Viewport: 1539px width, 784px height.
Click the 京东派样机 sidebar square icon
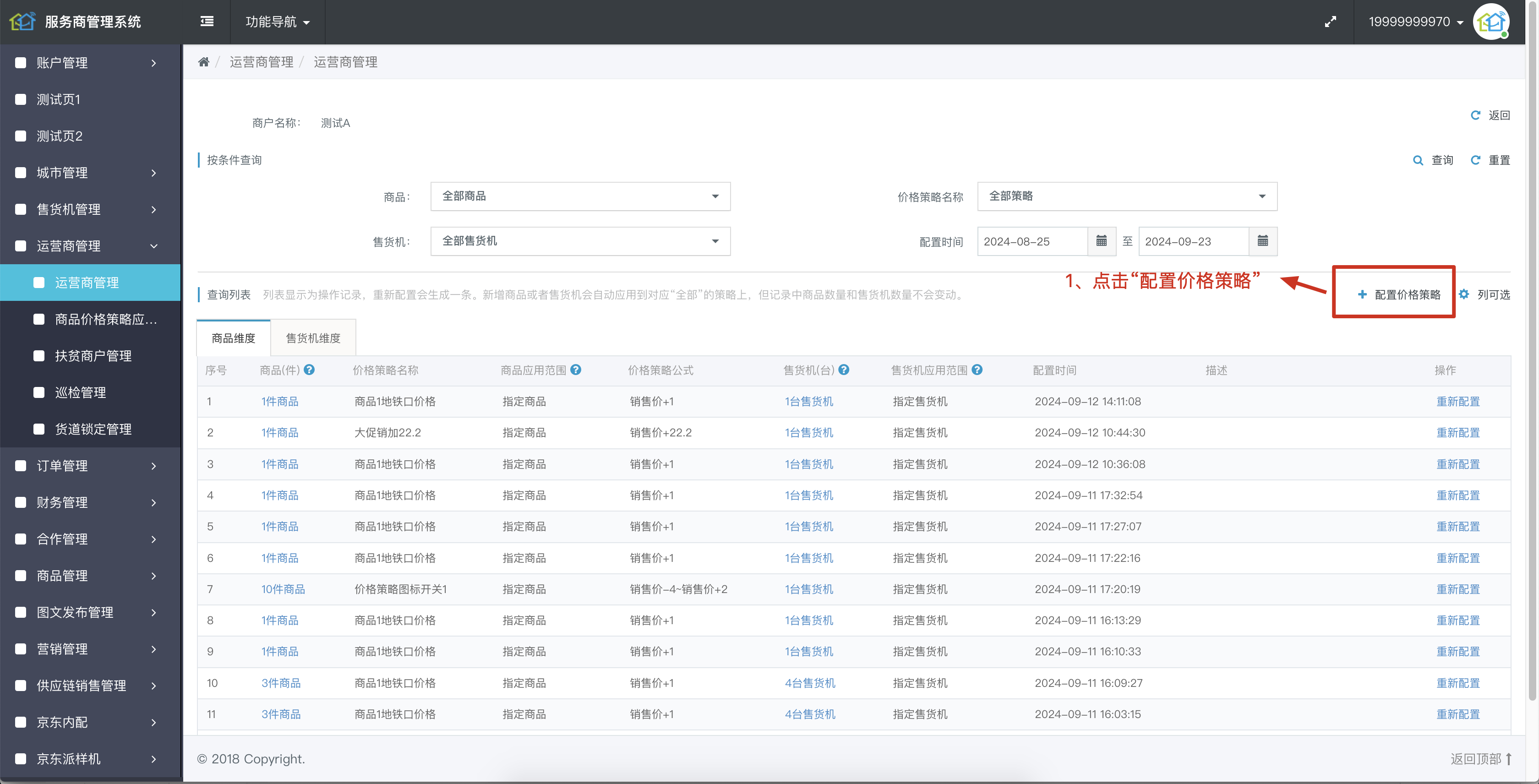pos(20,758)
